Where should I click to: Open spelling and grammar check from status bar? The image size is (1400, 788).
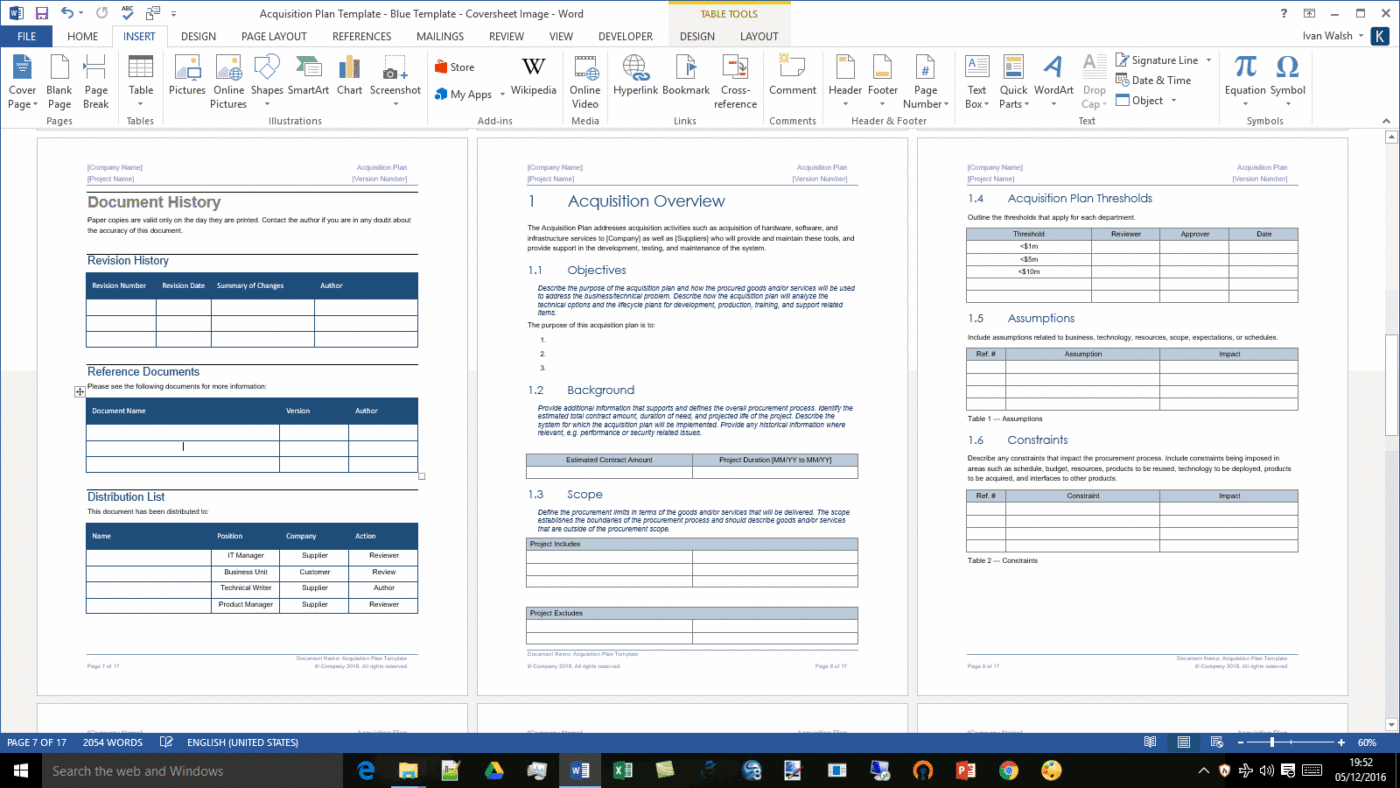pos(166,742)
